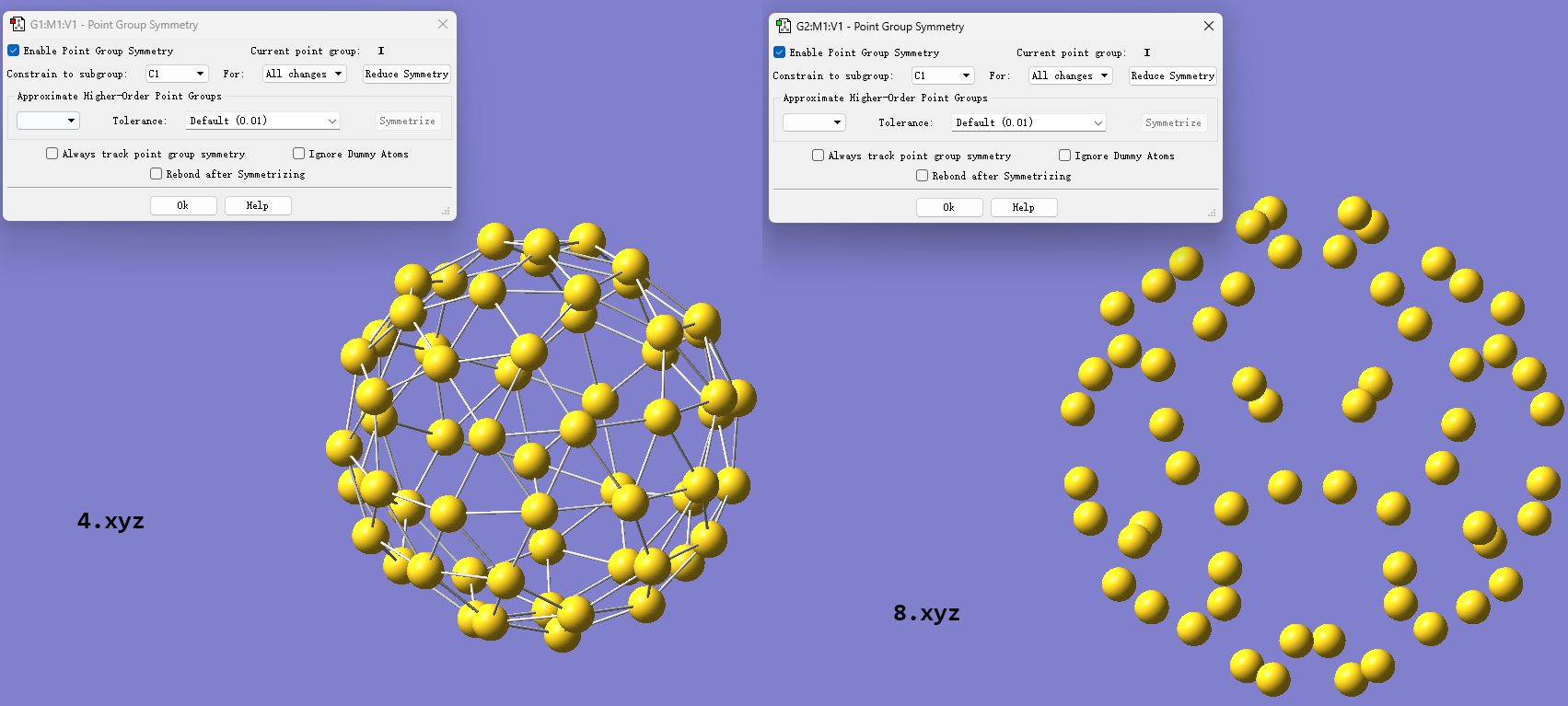Open Tolerance Default (0.01) dropdown in G1

(x=262, y=121)
